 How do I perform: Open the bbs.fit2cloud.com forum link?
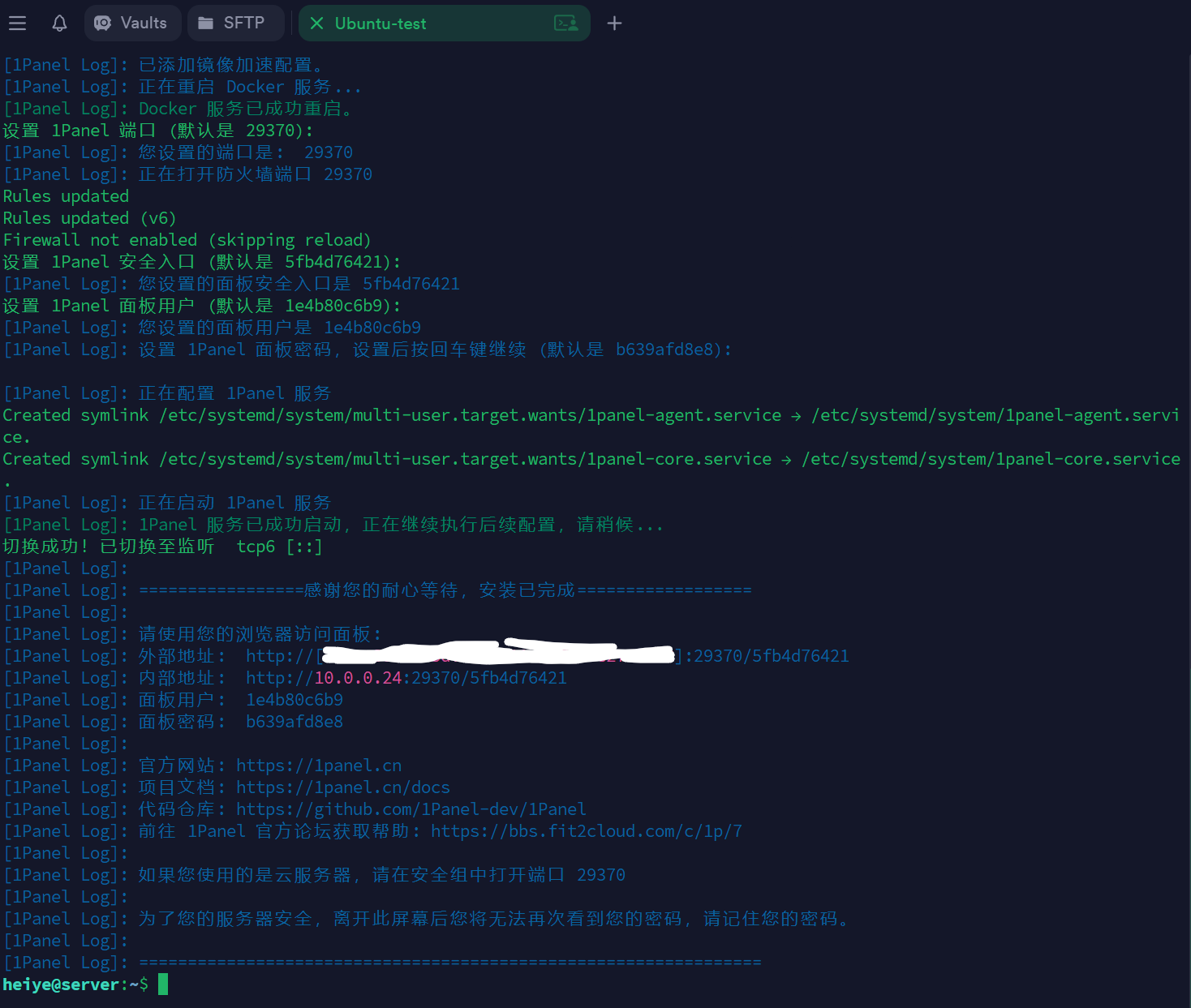586,831
